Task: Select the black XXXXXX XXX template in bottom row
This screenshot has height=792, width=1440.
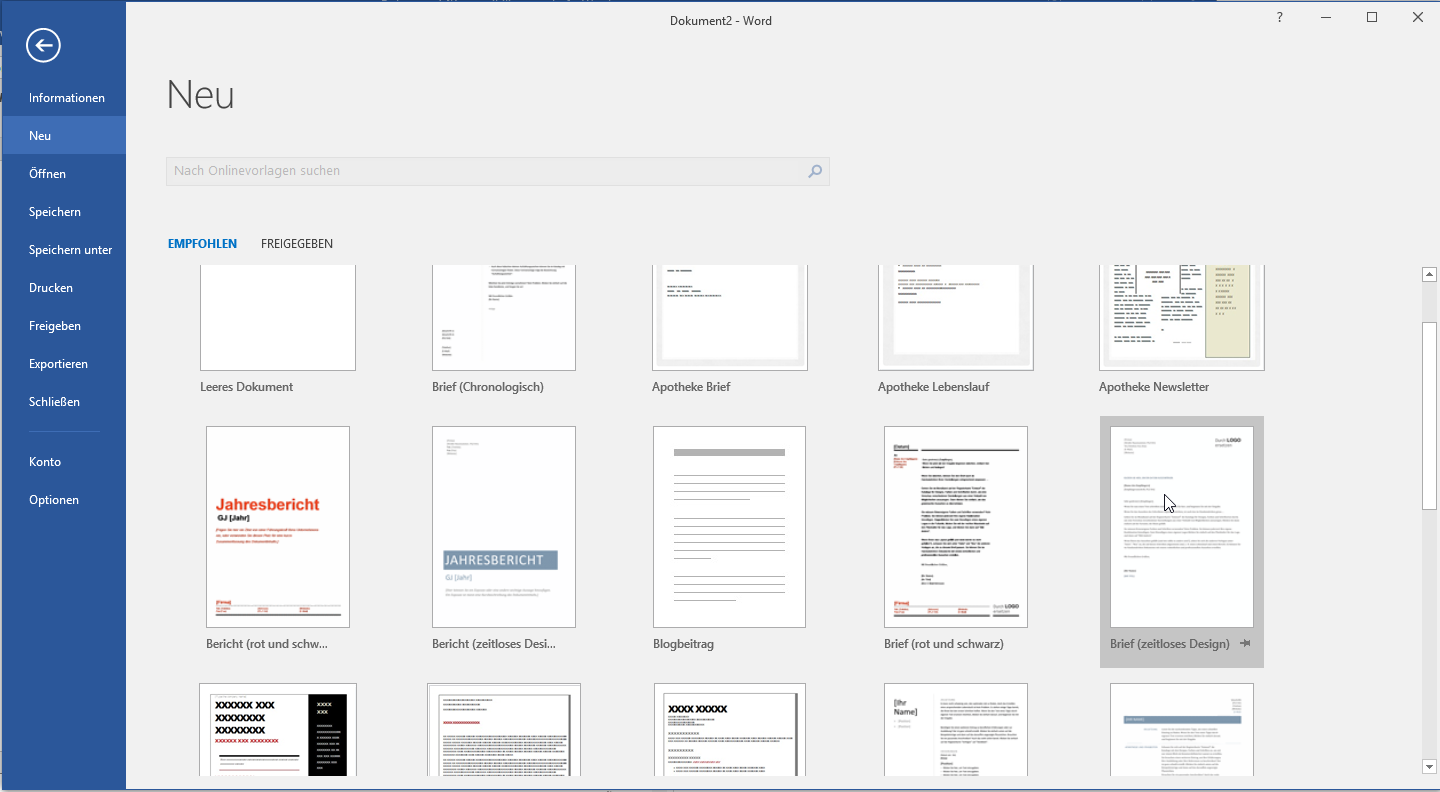Action: tap(278, 730)
